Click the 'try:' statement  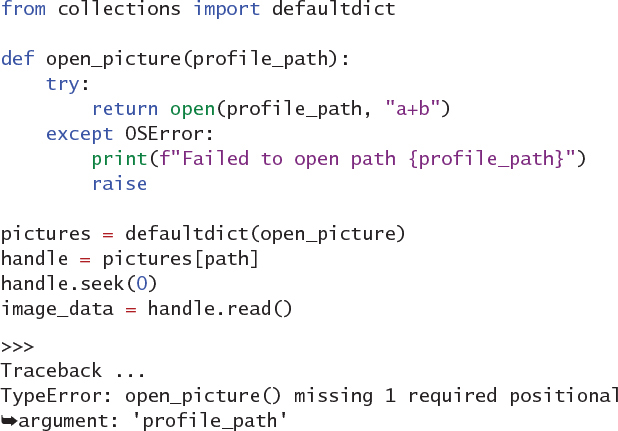(69, 83)
